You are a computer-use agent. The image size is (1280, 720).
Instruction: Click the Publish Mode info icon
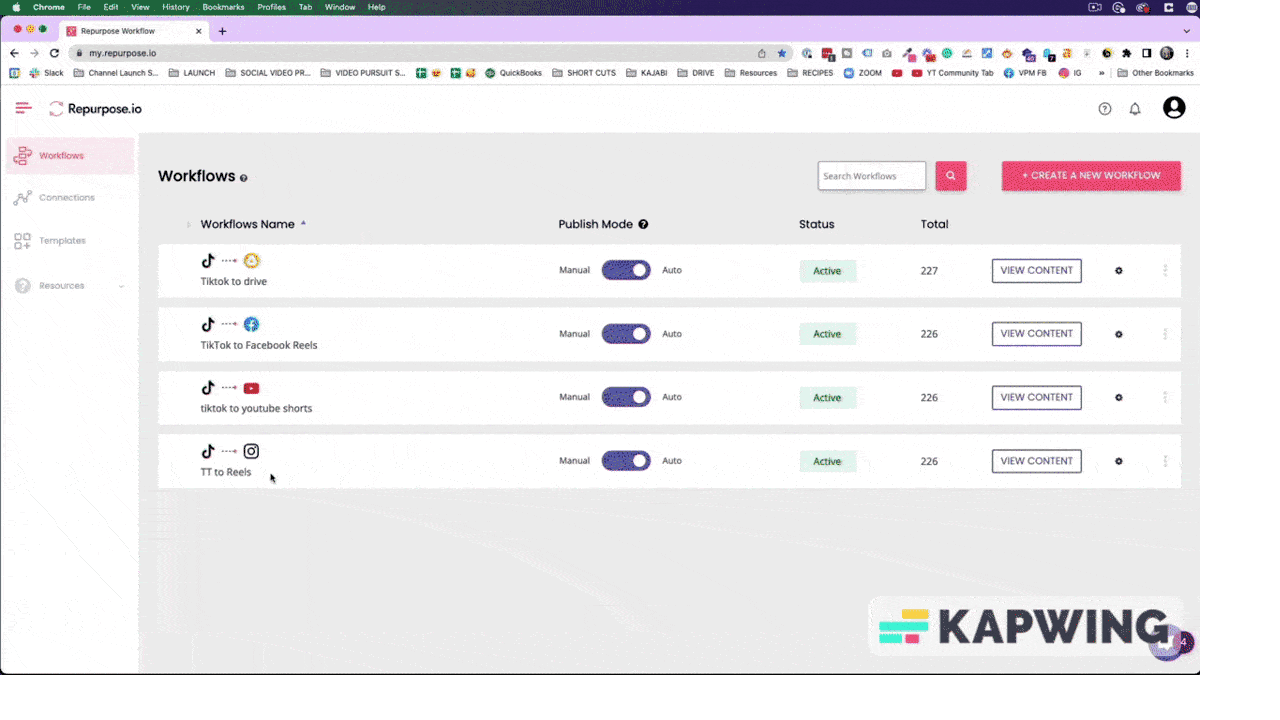[643, 224]
